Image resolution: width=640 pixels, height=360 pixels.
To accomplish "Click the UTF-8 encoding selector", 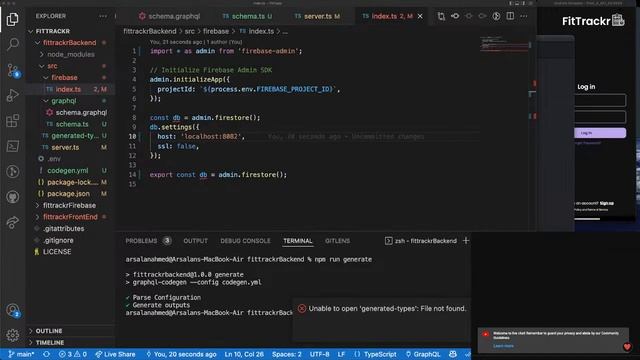I will click(x=320, y=354).
